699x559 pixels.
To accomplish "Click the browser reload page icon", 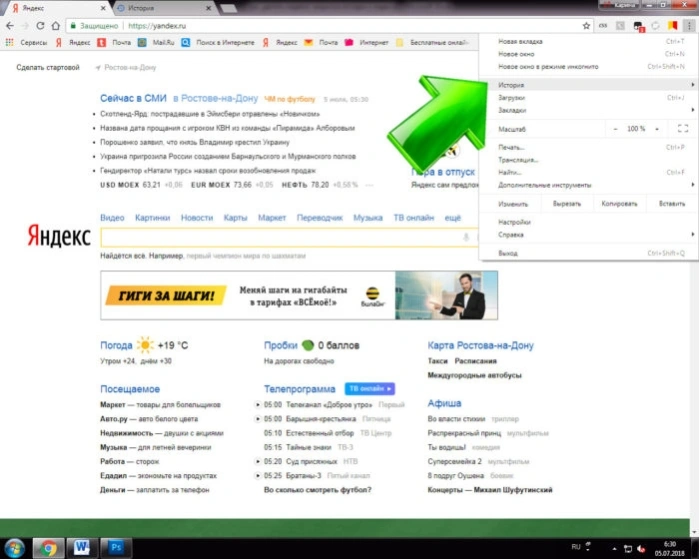I will click(x=40, y=26).
